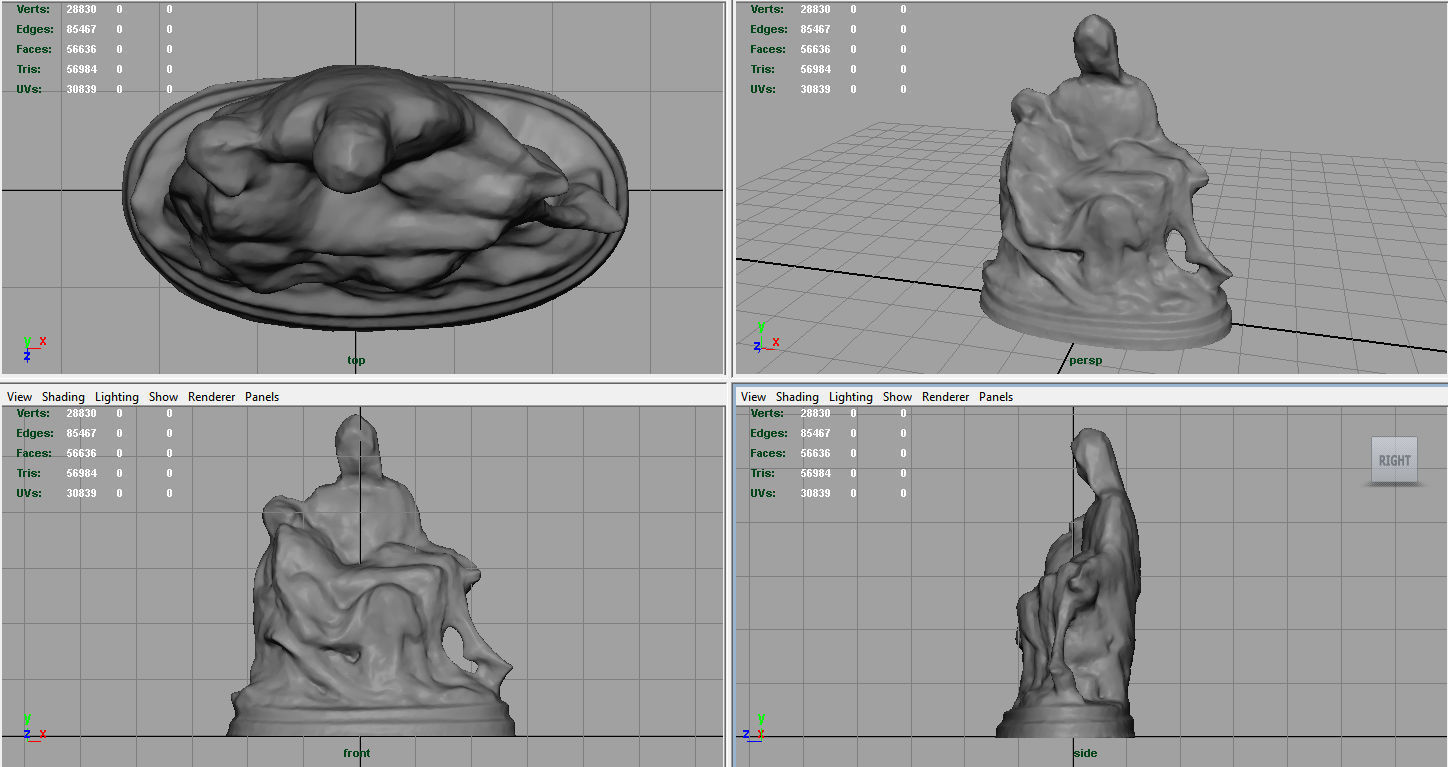This screenshot has height=767, width=1448.
Task: Click the 56984 Tris value in side view
Action: [x=815, y=473]
